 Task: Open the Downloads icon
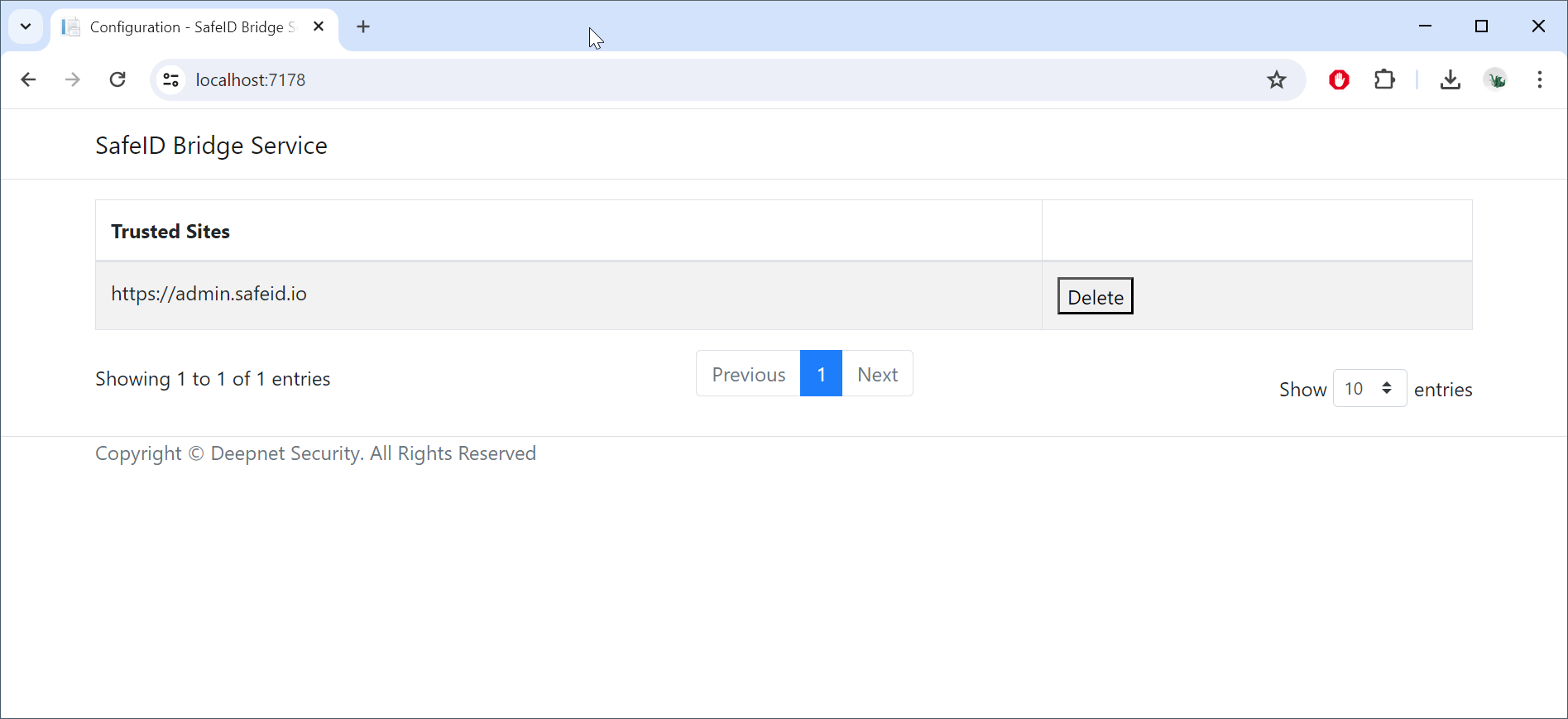[1450, 79]
